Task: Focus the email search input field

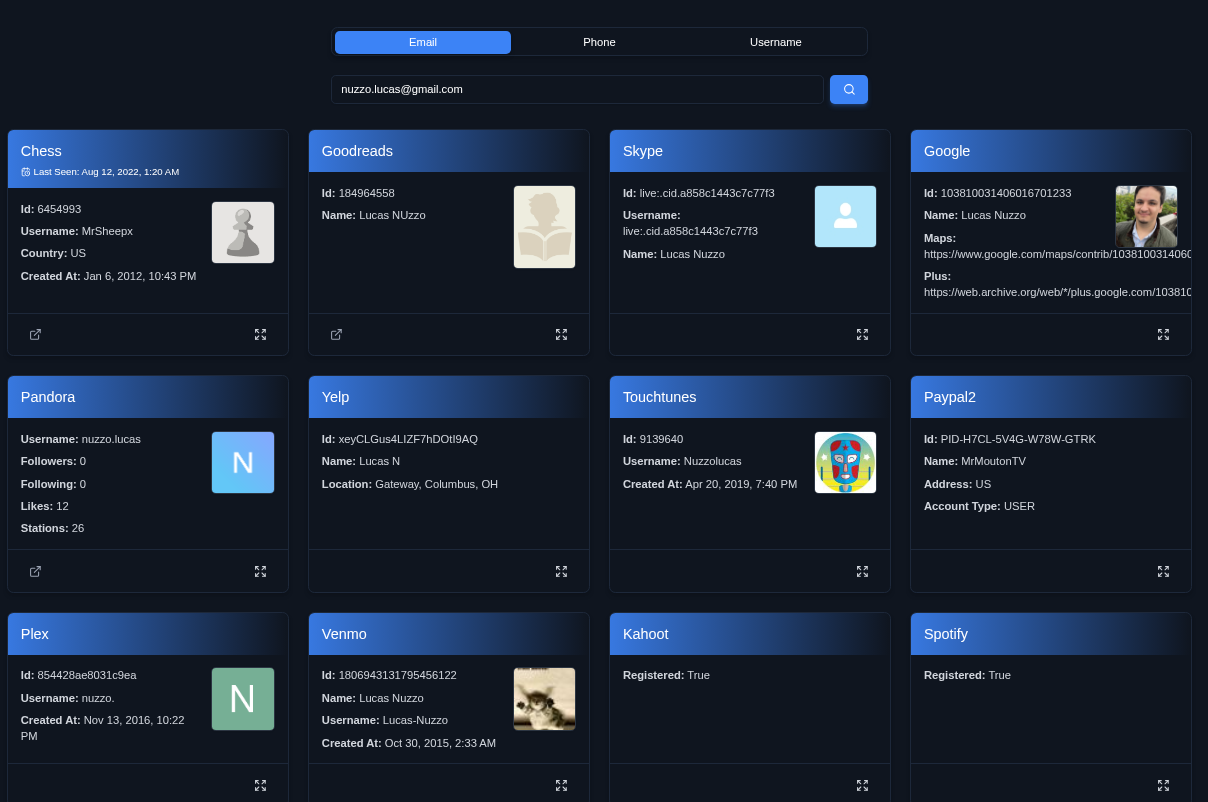Action: pos(577,89)
